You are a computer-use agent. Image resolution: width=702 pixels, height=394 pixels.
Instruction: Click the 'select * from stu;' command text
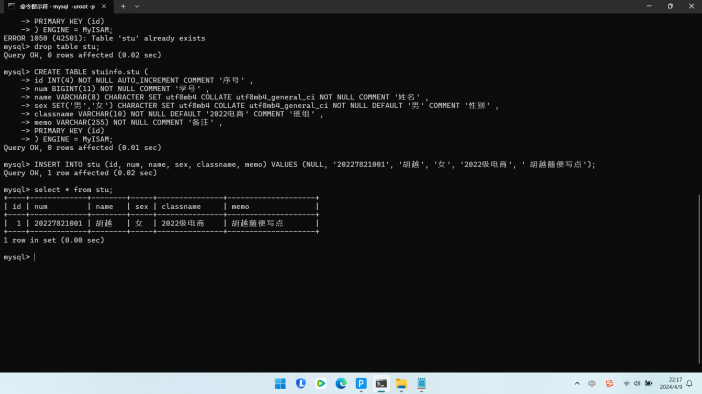point(73,190)
